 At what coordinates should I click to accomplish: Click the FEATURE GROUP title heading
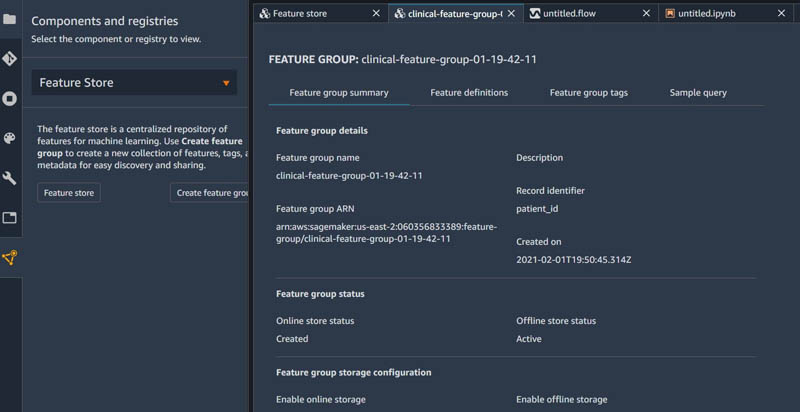point(403,59)
